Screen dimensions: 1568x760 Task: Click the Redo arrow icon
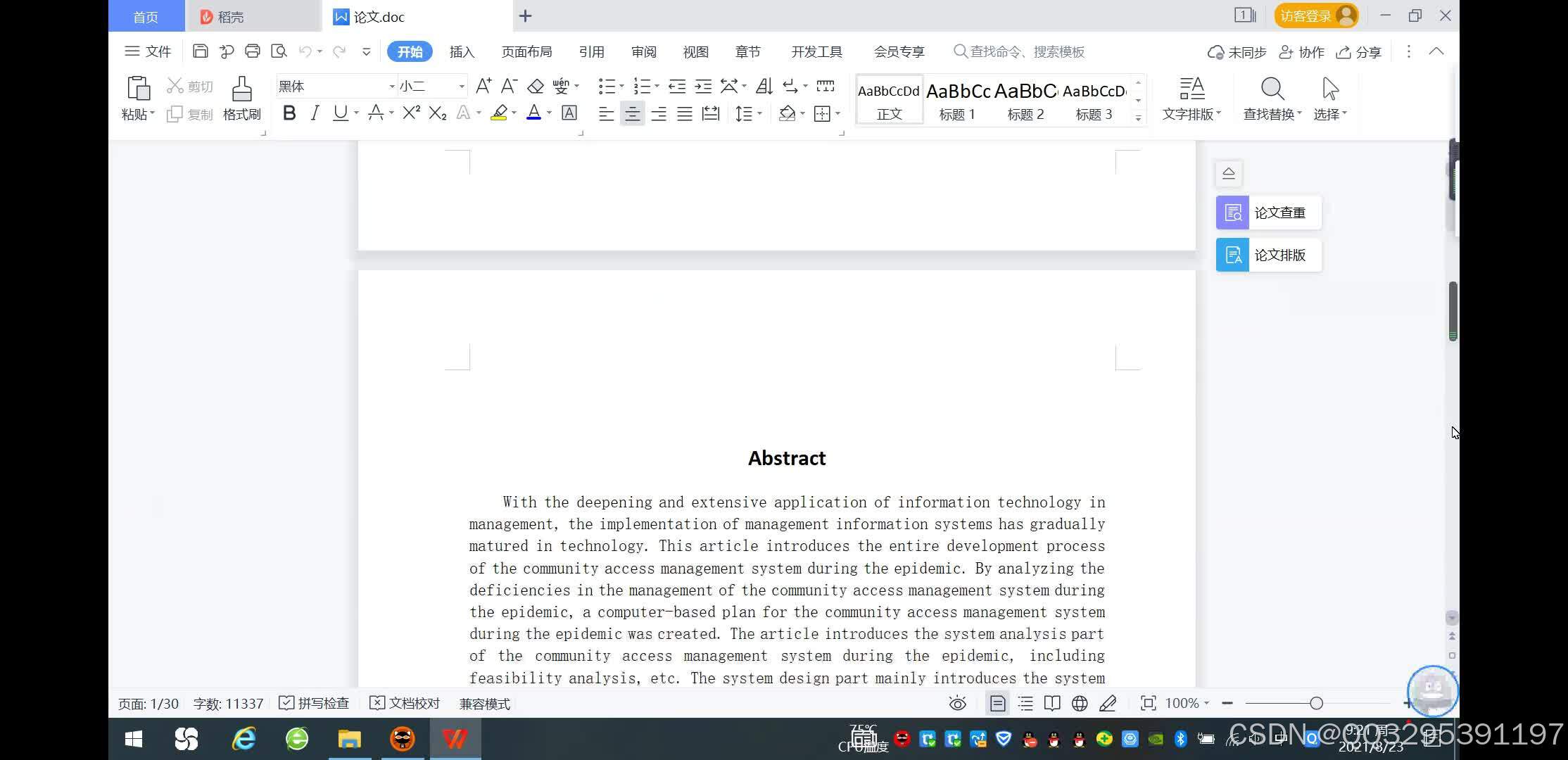339,51
